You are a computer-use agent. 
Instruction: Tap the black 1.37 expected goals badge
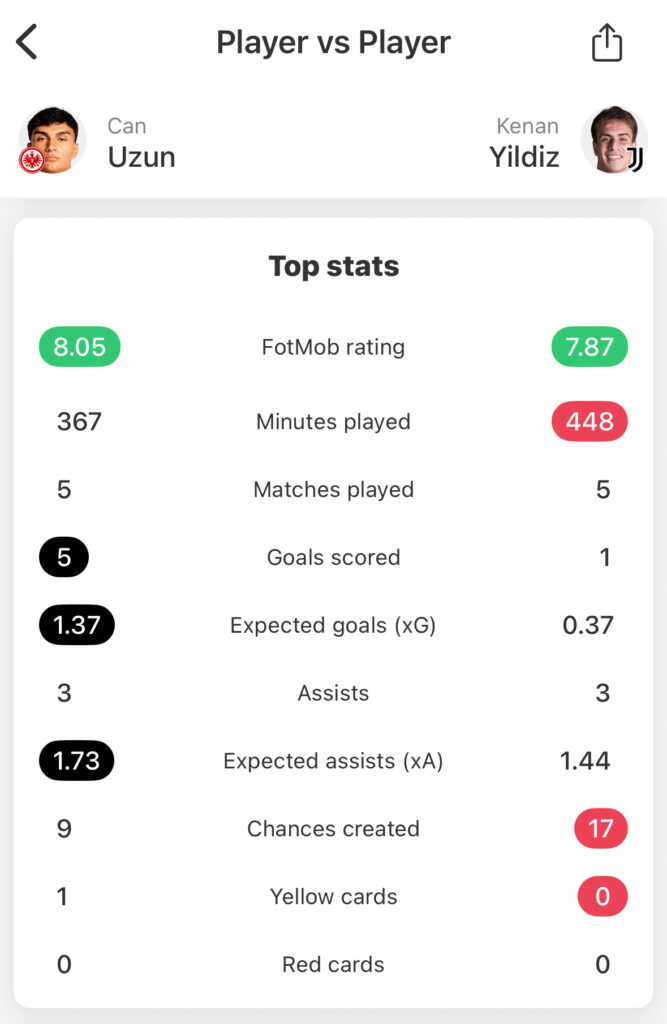click(77, 625)
